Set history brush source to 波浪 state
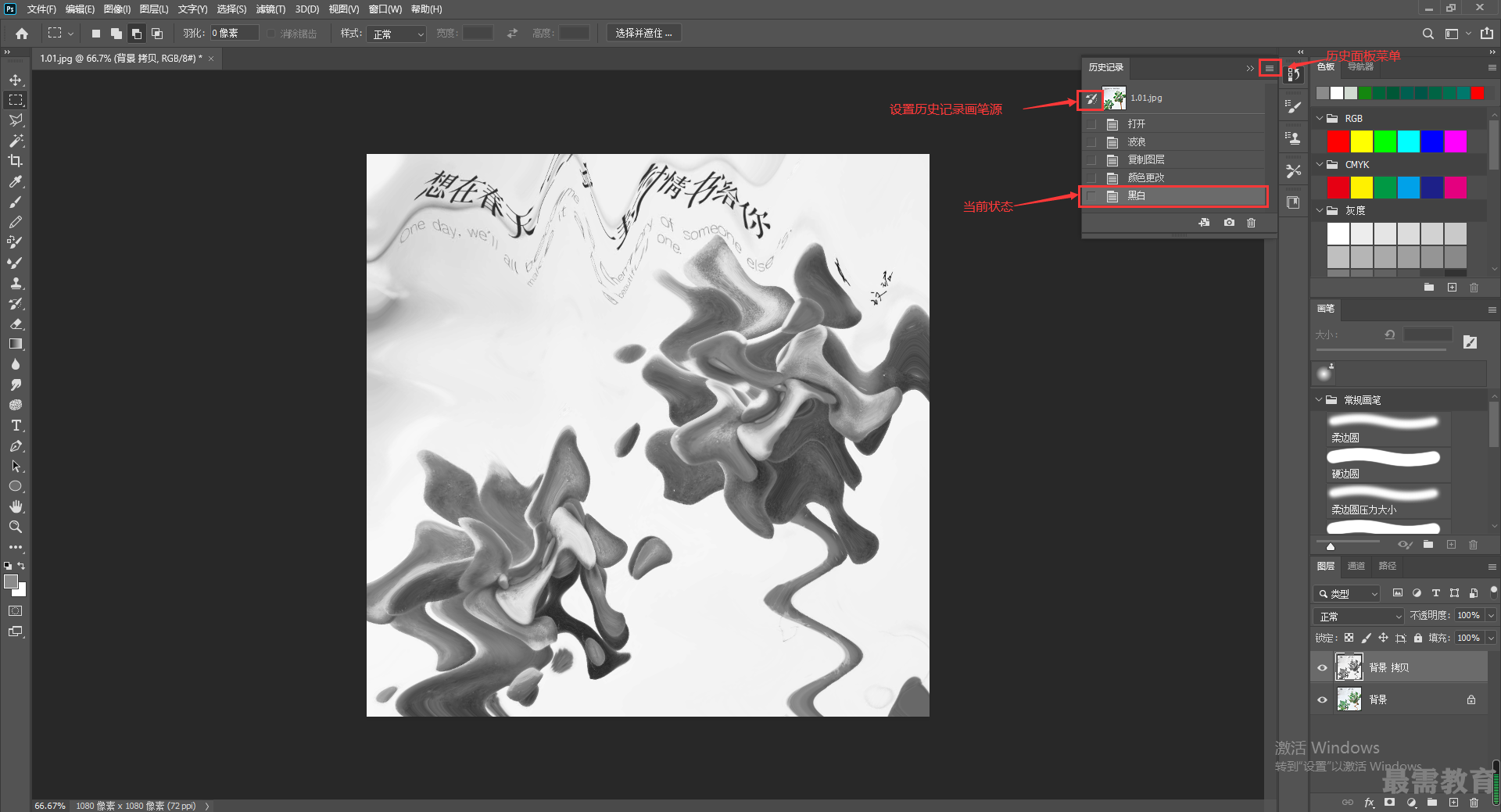1501x812 pixels. 1091,142
